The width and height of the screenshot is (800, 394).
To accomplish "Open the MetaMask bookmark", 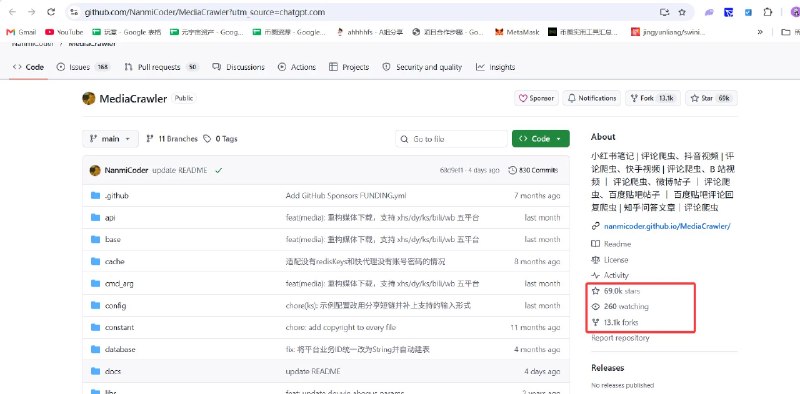I will [x=517, y=32].
